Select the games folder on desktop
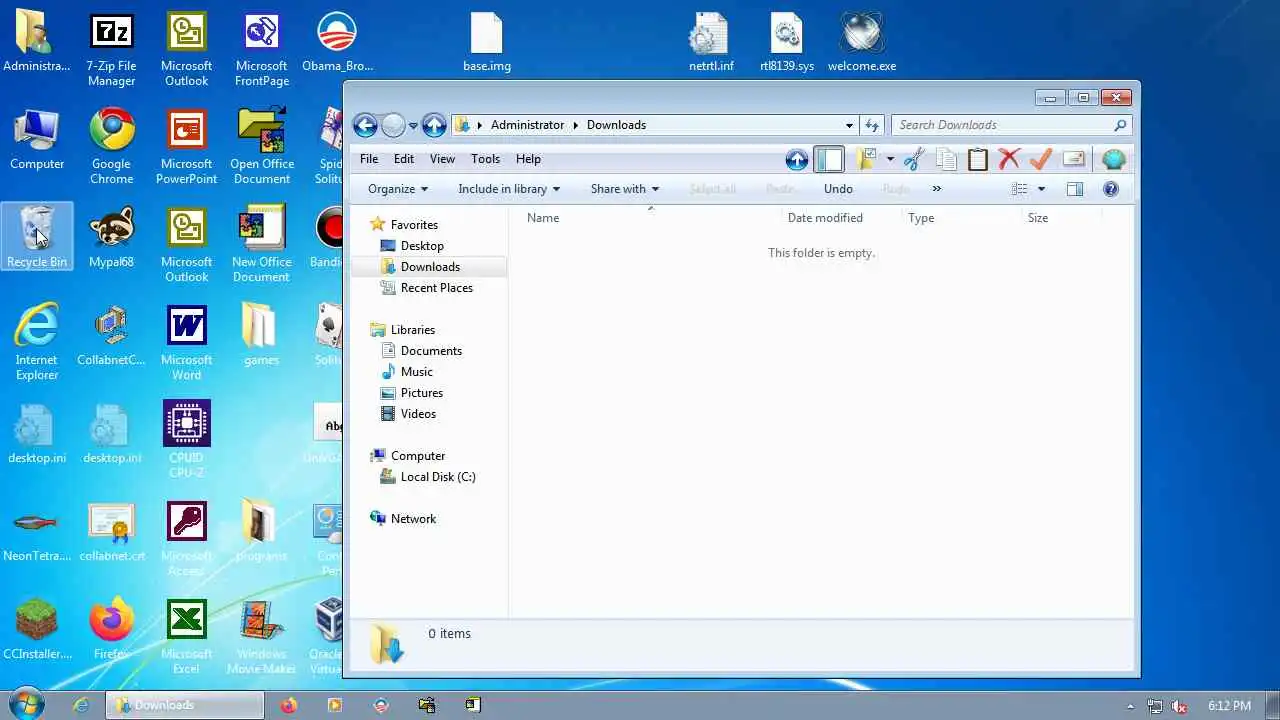Screen dimensions: 1280x720 (x=261, y=336)
